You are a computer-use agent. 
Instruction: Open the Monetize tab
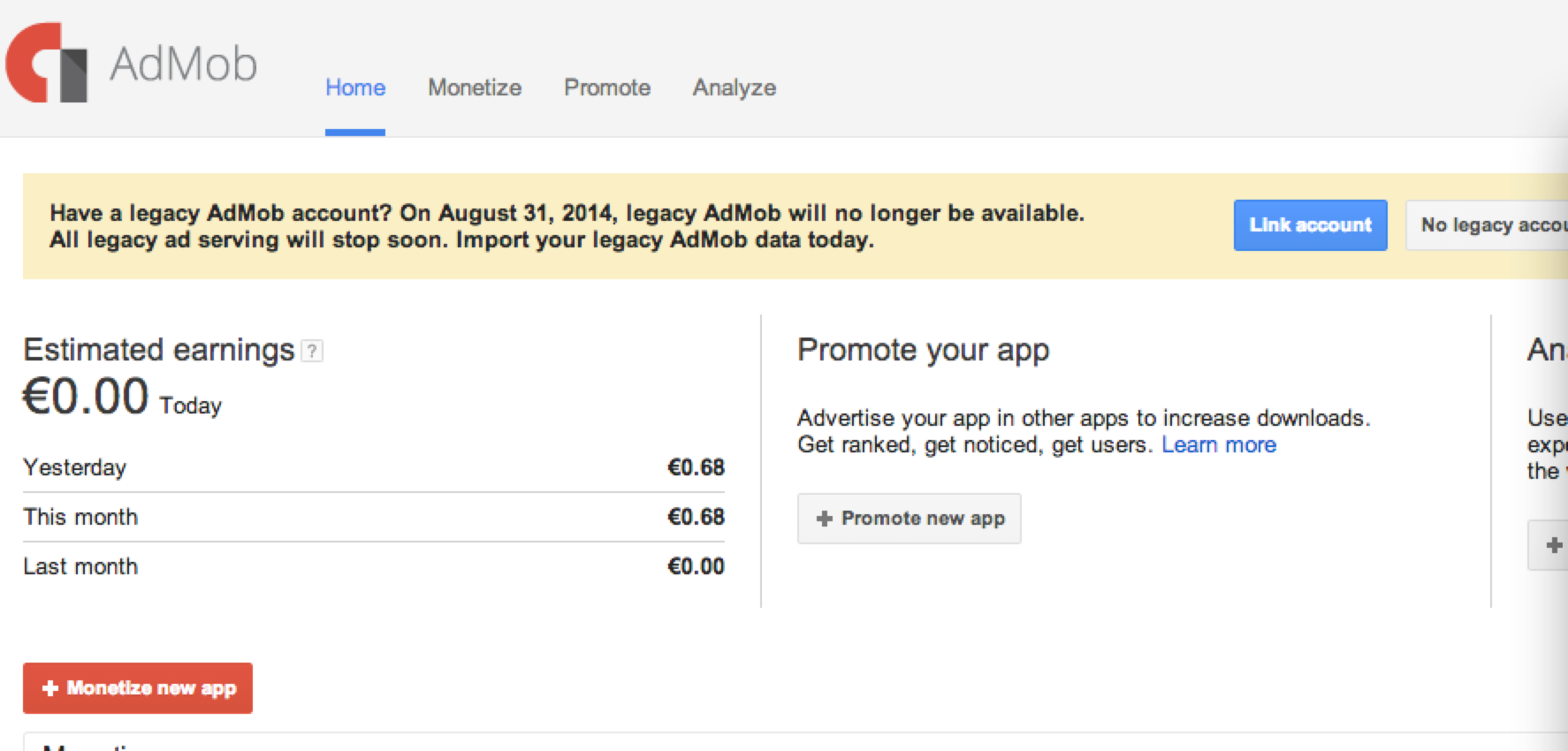pyautogui.click(x=475, y=87)
